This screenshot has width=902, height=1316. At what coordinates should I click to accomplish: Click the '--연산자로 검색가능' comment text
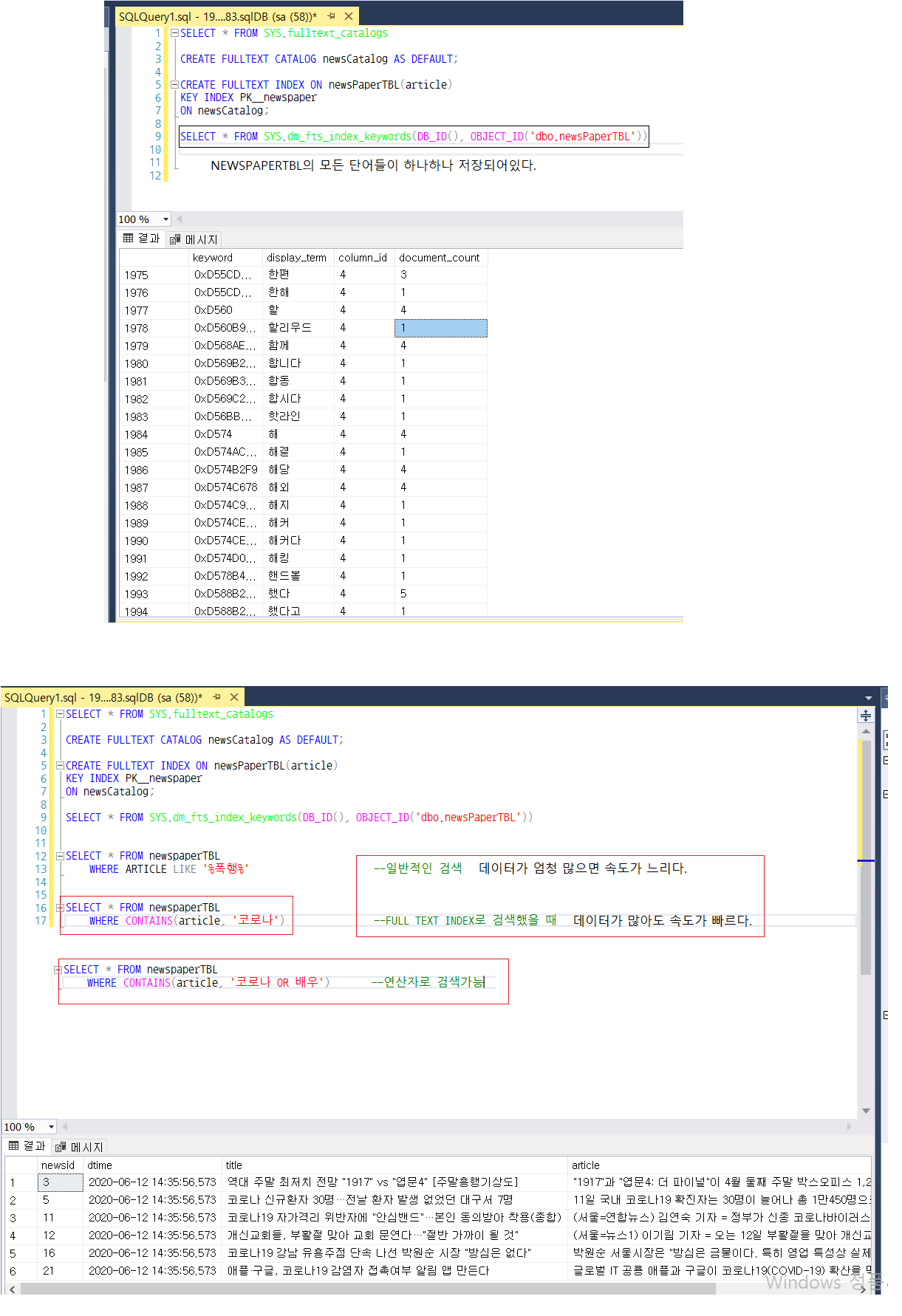click(x=428, y=982)
